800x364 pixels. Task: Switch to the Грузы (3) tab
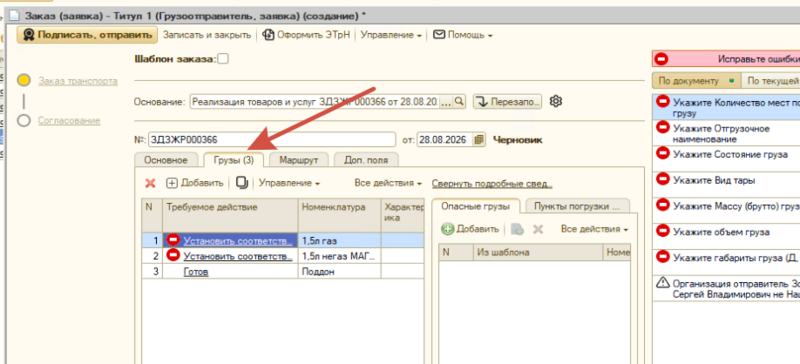[234, 160]
